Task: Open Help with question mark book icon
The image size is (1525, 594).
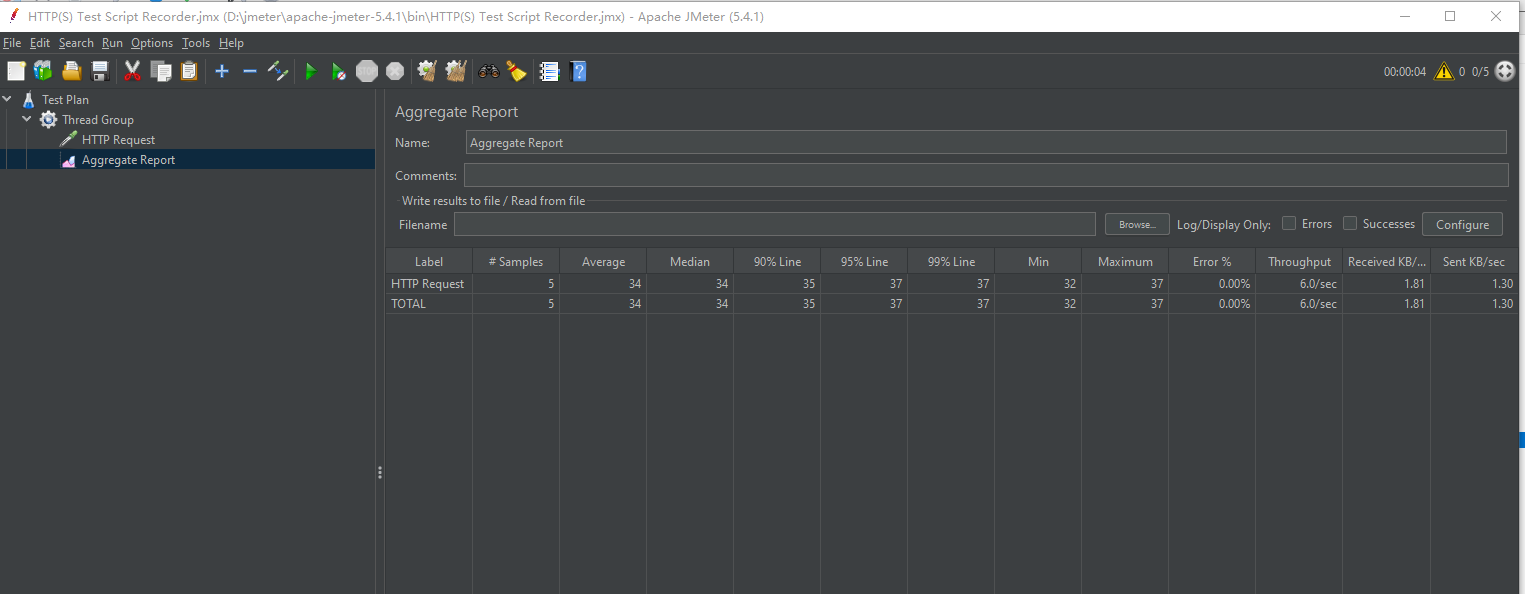Action: point(578,71)
